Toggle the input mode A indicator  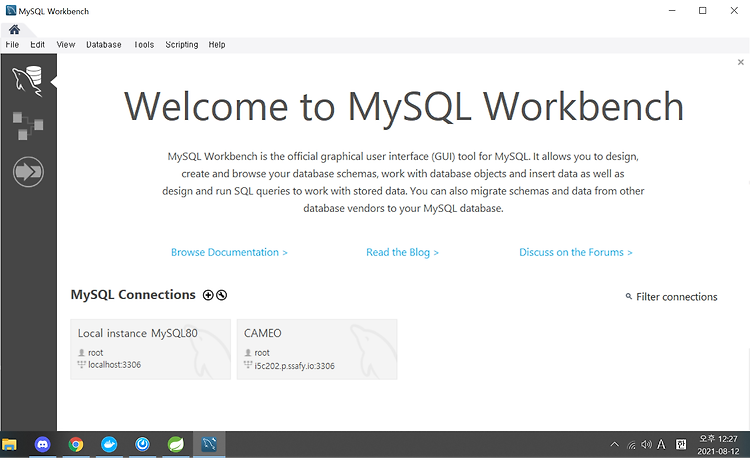coord(661,445)
